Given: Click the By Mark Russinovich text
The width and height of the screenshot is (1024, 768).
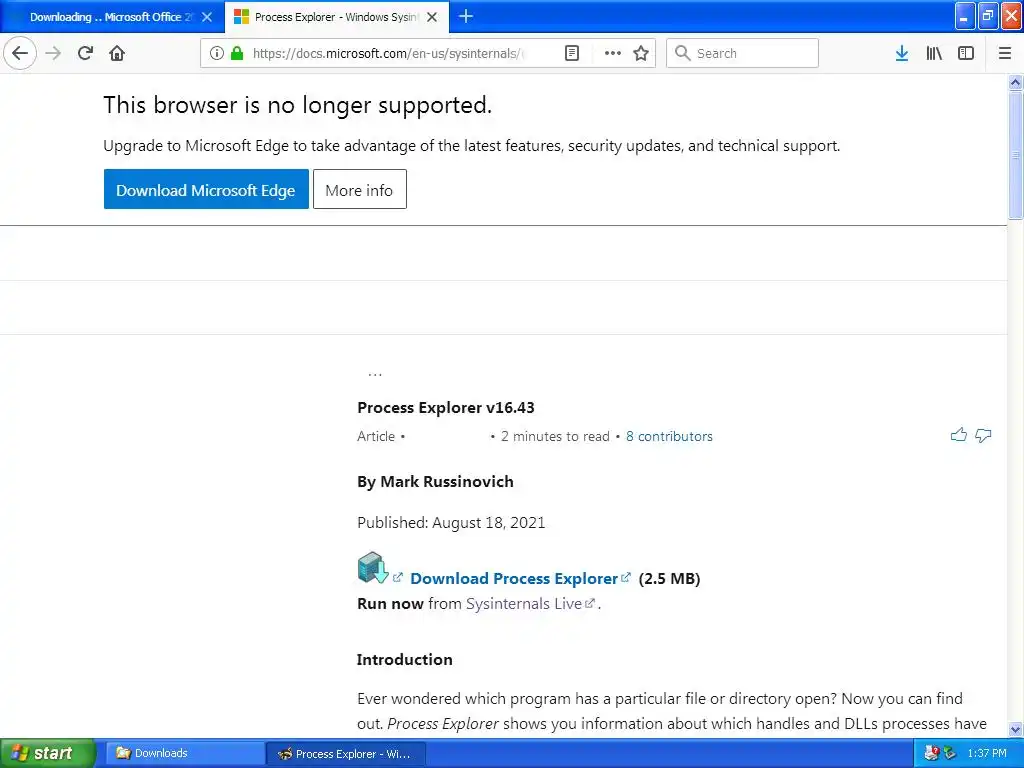Looking at the screenshot, I should (x=435, y=481).
